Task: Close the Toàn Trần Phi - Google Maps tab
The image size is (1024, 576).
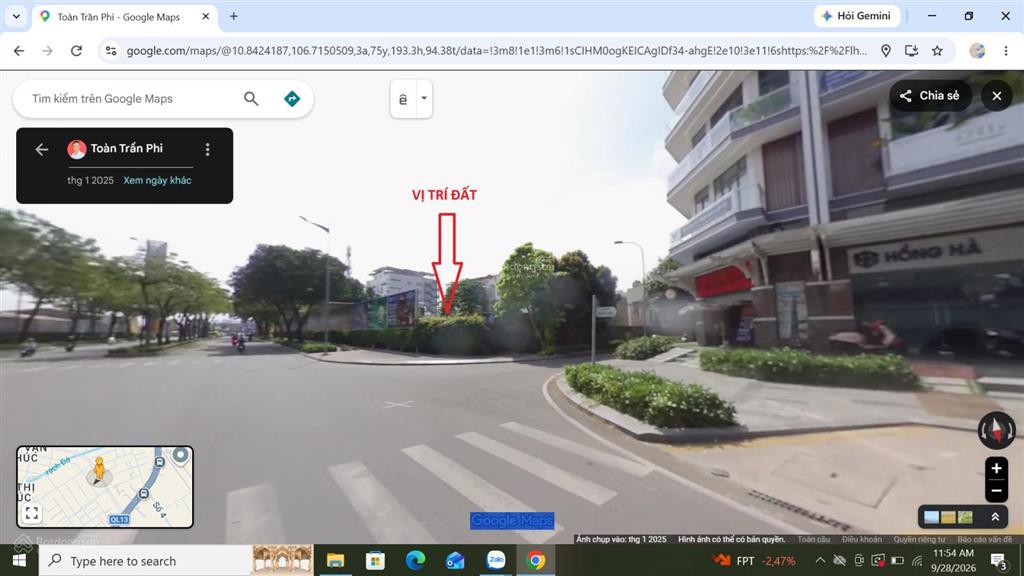Action: pos(205,17)
